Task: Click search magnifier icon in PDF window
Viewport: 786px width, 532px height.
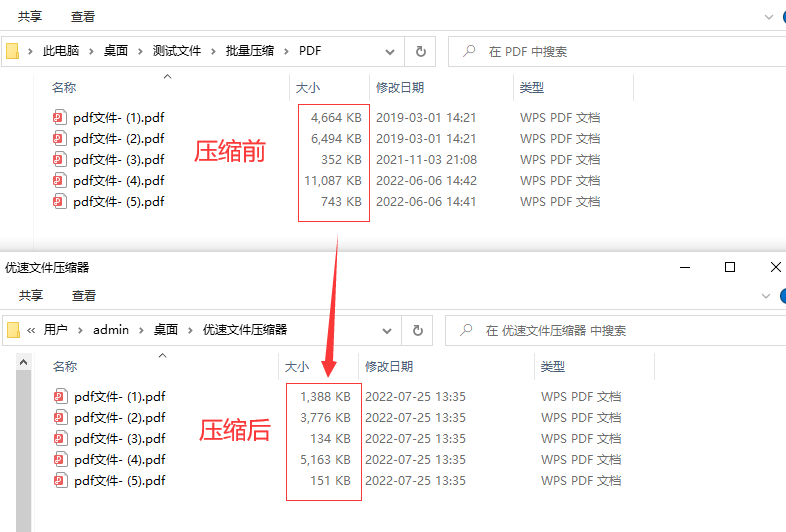Action: point(469,51)
